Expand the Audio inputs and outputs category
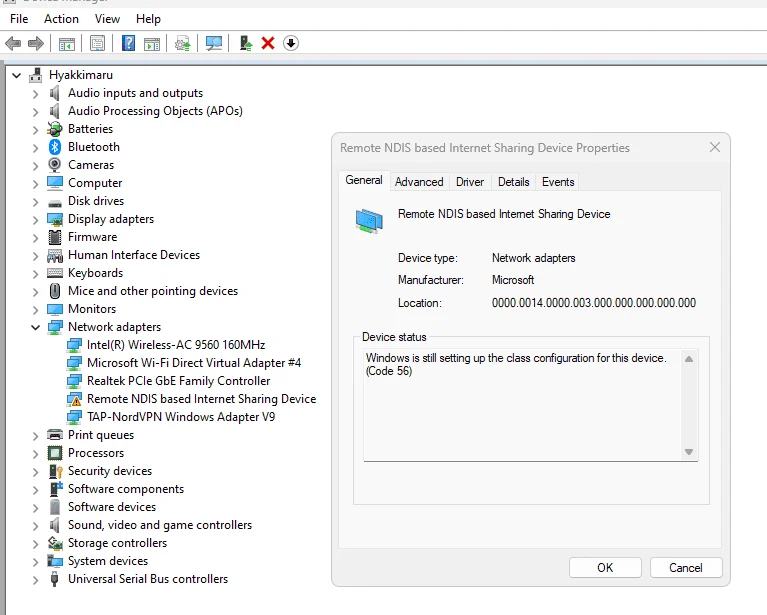767x615 pixels. point(35,93)
